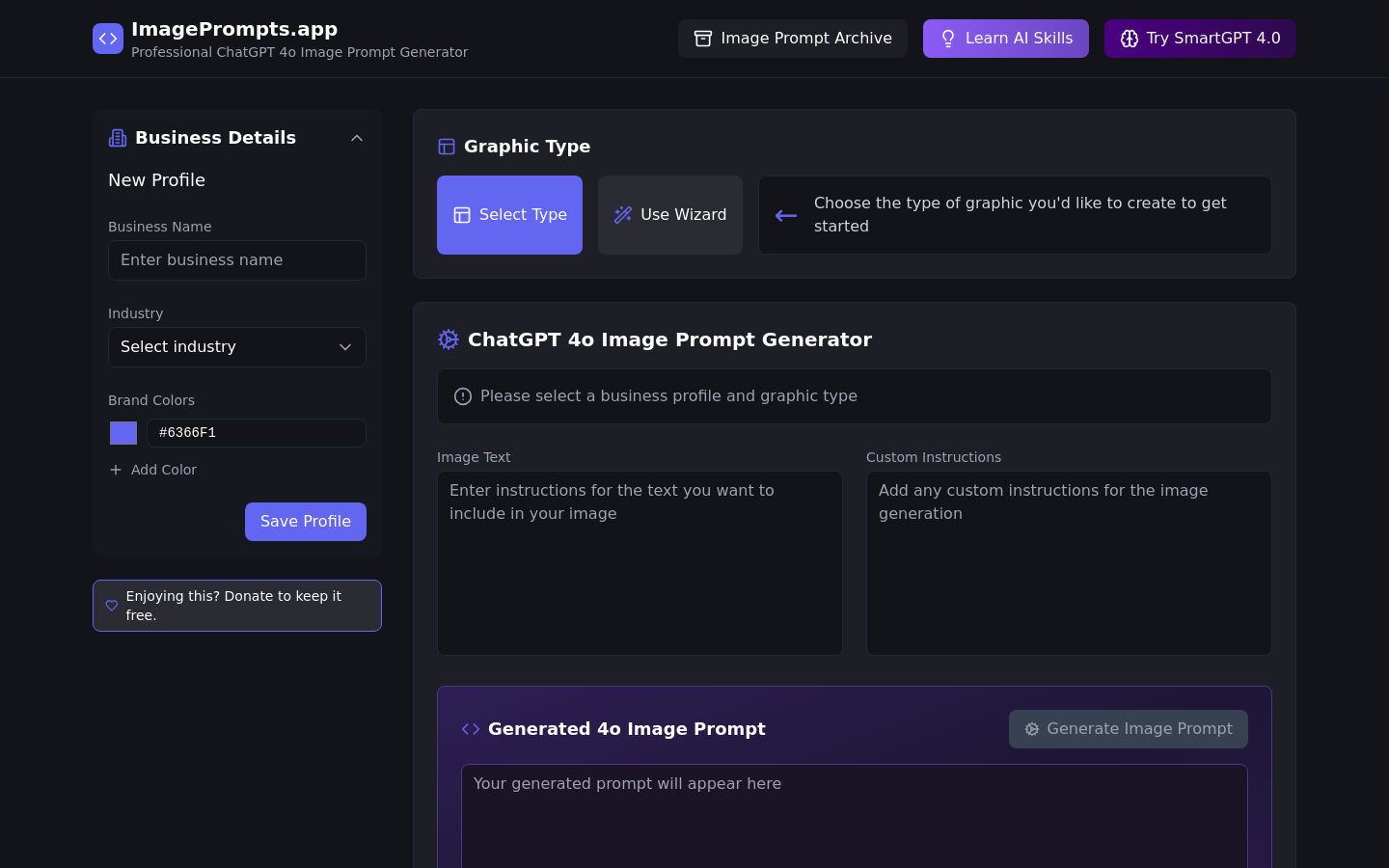Add another brand color
Image resolution: width=1389 pixels, height=868 pixels.
[x=152, y=470]
